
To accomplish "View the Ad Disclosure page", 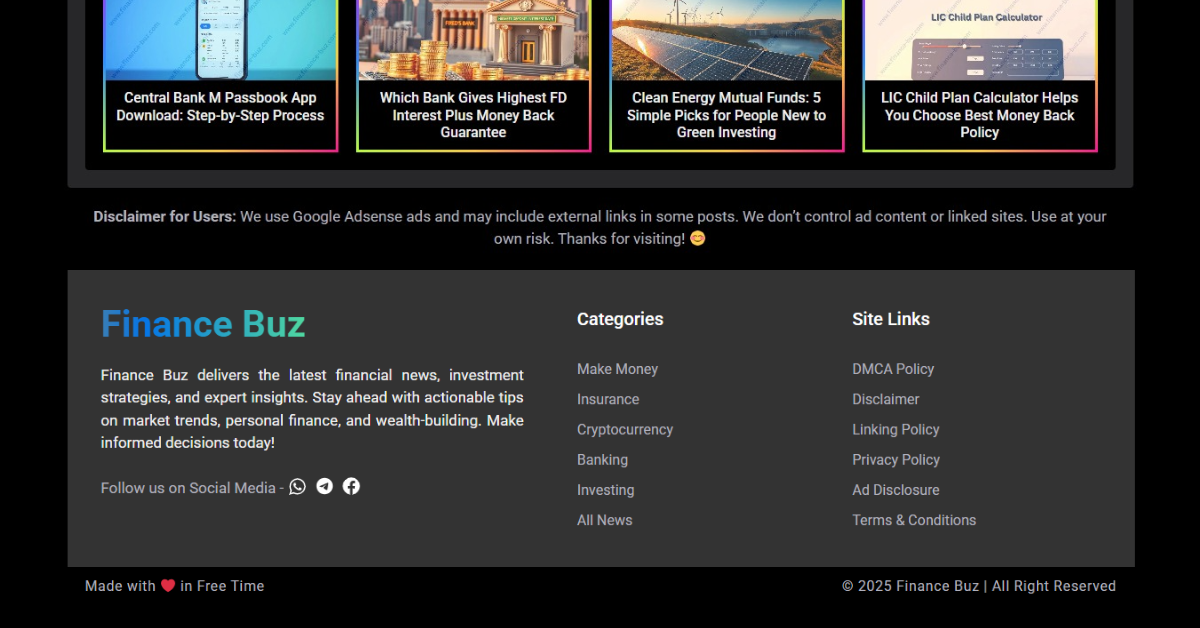I will [895, 490].
